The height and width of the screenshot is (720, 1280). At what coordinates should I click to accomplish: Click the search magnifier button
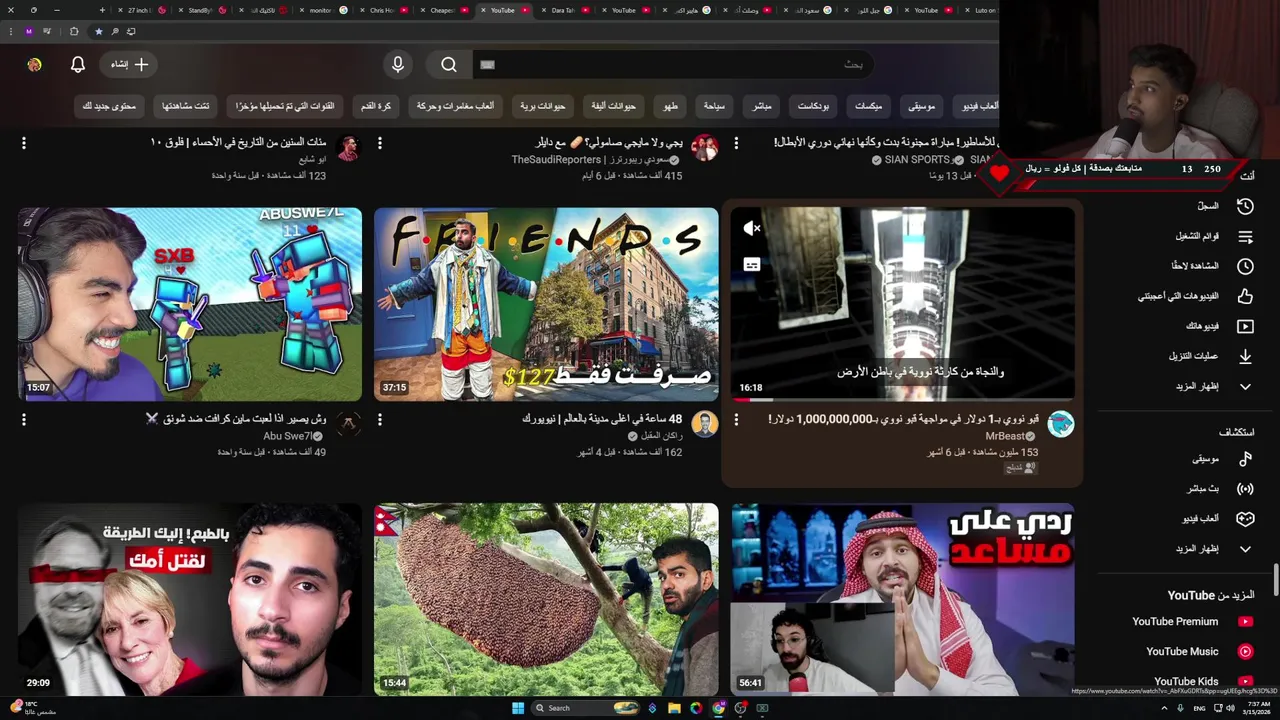pyautogui.click(x=449, y=64)
